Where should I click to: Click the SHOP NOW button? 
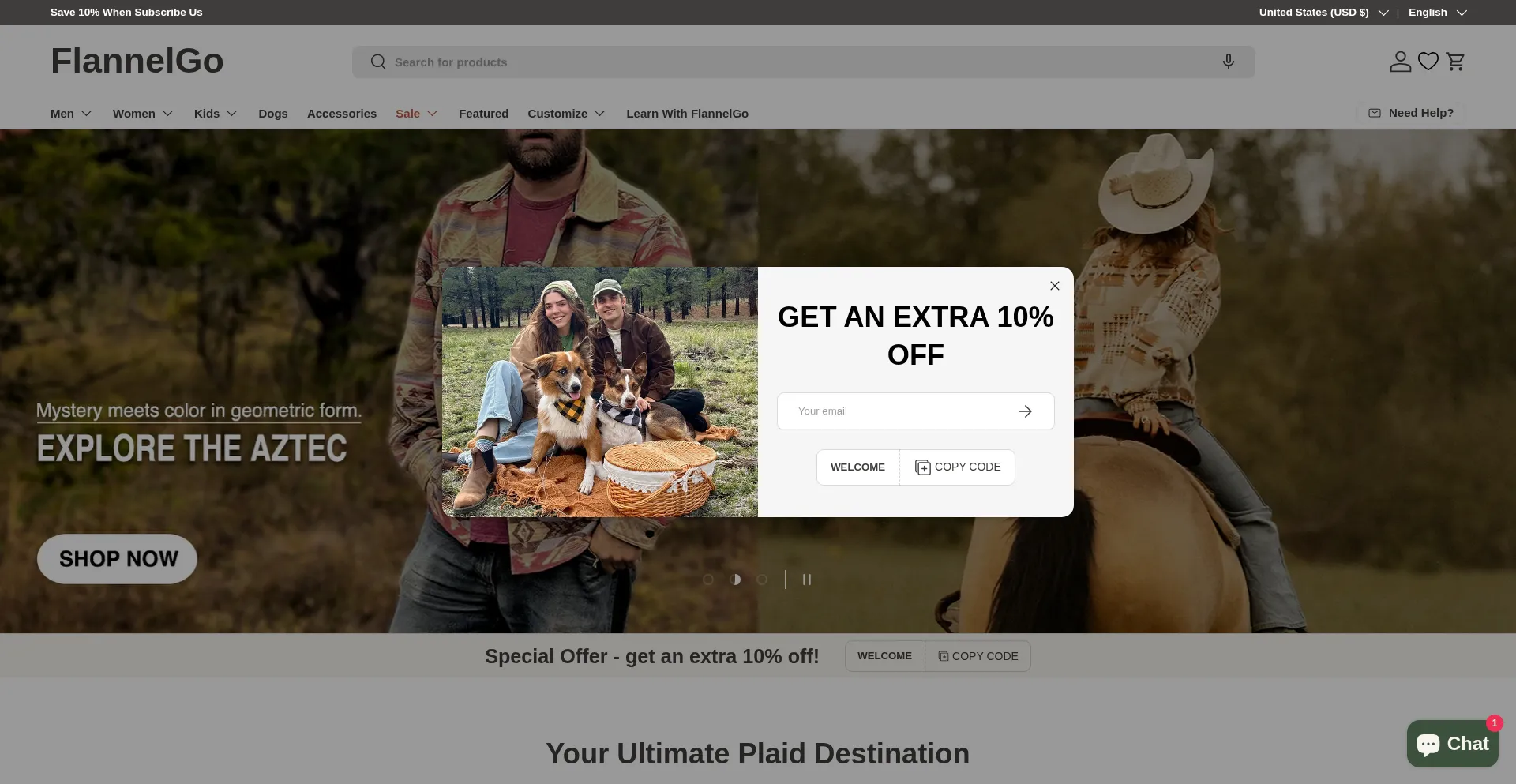click(x=117, y=559)
